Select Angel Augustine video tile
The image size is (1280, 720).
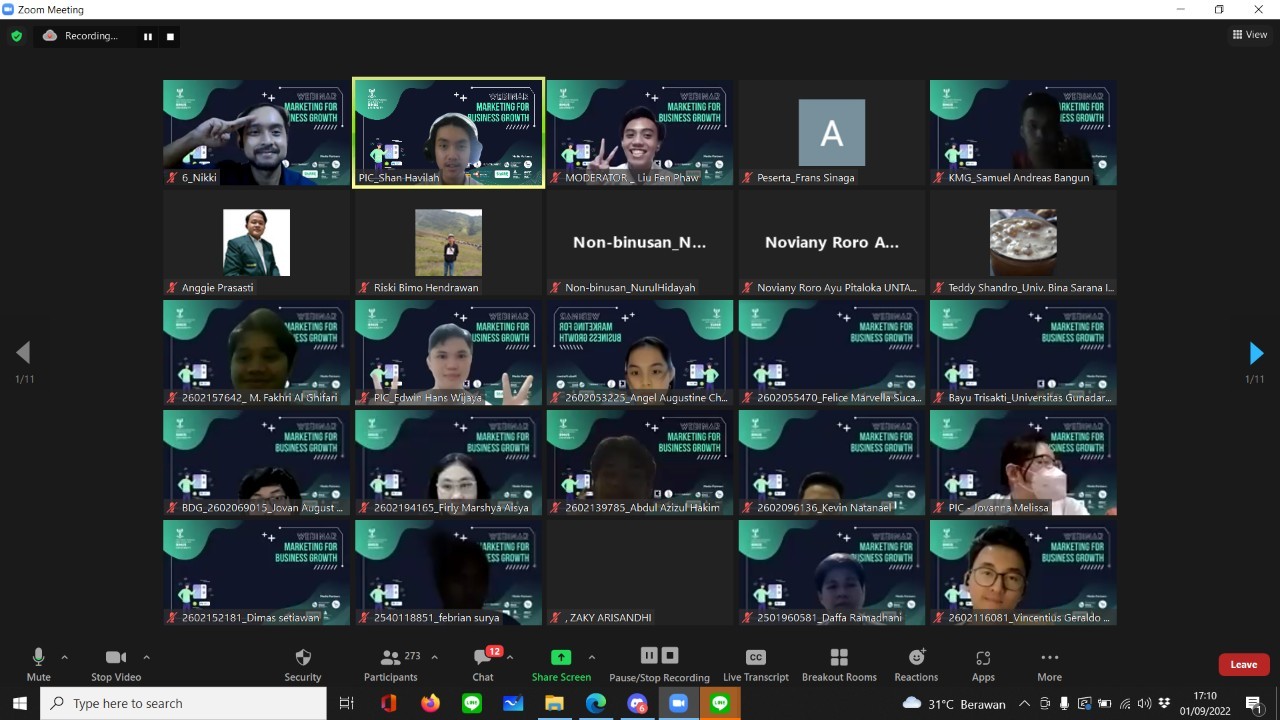pos(640,353)
